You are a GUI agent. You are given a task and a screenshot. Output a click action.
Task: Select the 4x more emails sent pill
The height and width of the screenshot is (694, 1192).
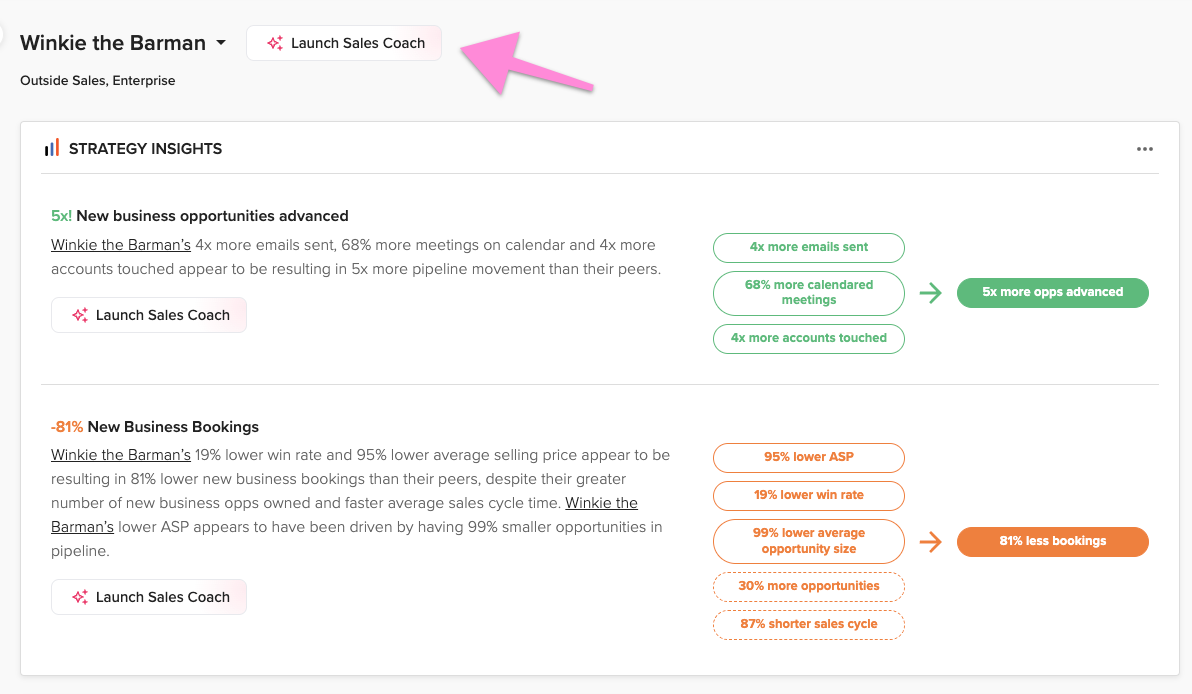click(x=809, y=247)
